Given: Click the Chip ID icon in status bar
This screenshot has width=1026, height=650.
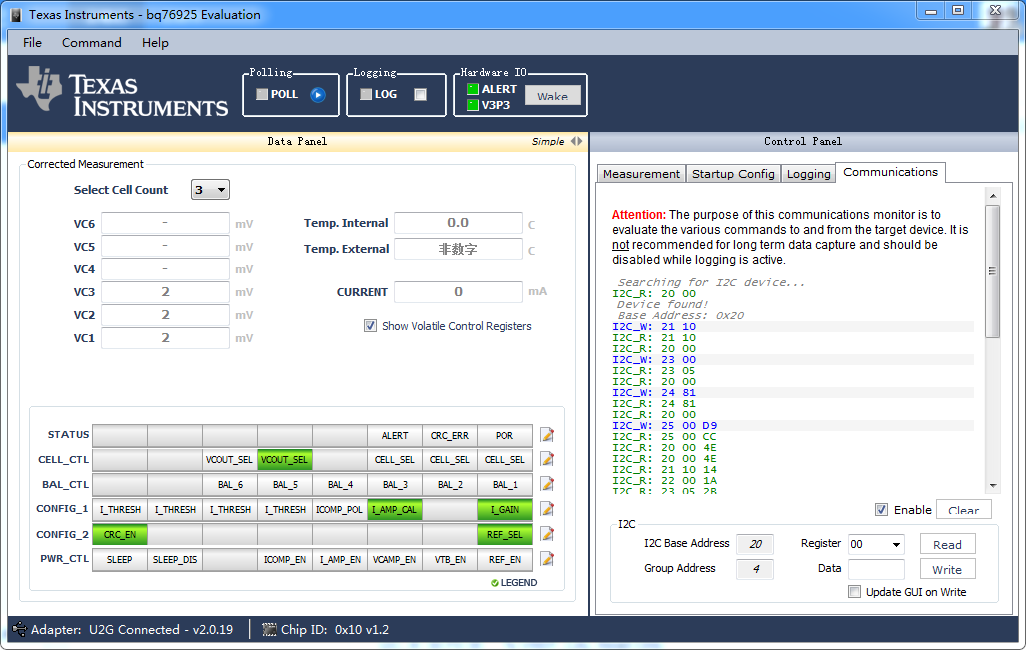Looking at the screenshot, I should [269, 630].
